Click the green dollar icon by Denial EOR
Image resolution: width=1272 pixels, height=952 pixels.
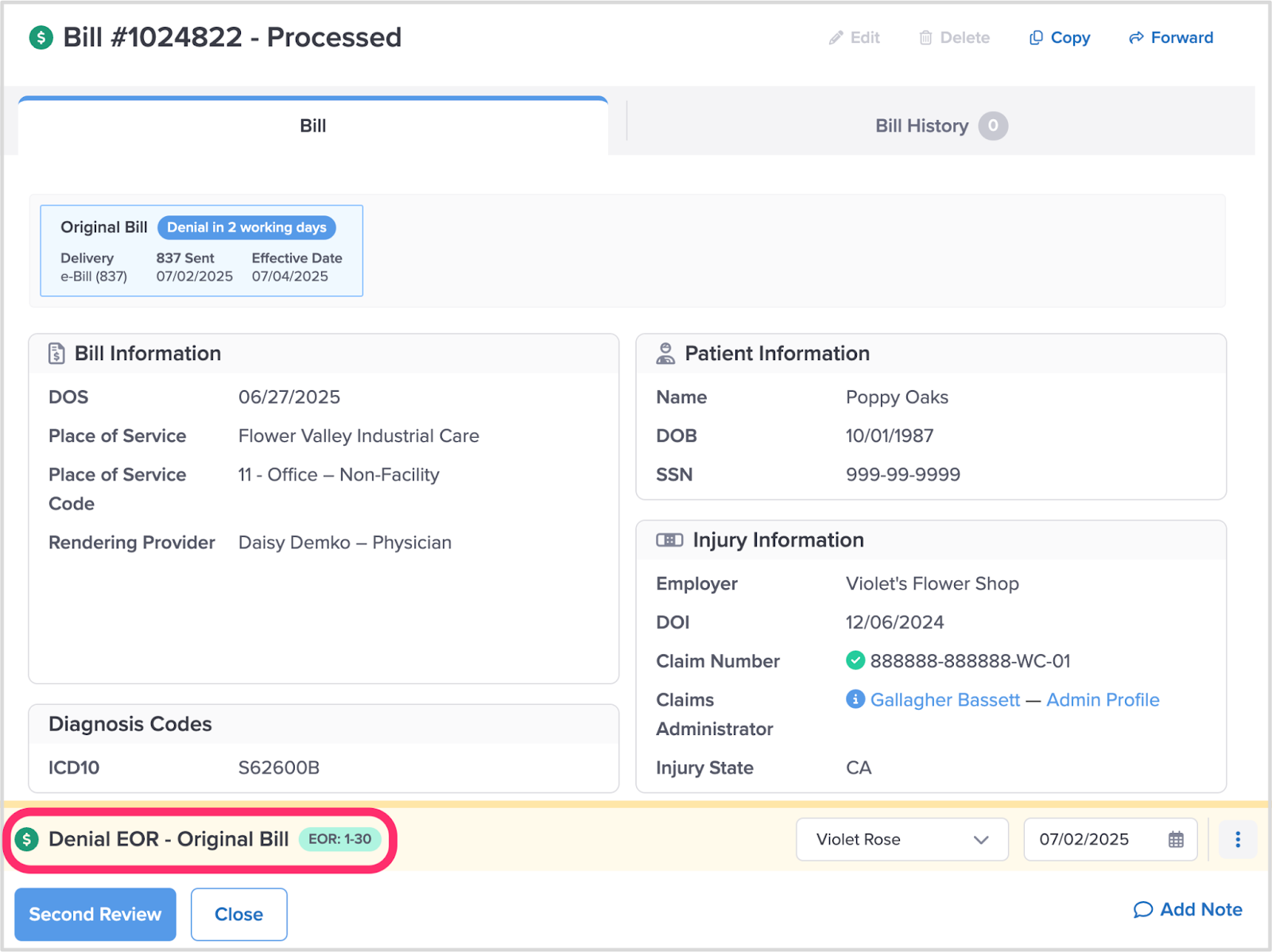(27, 839)
